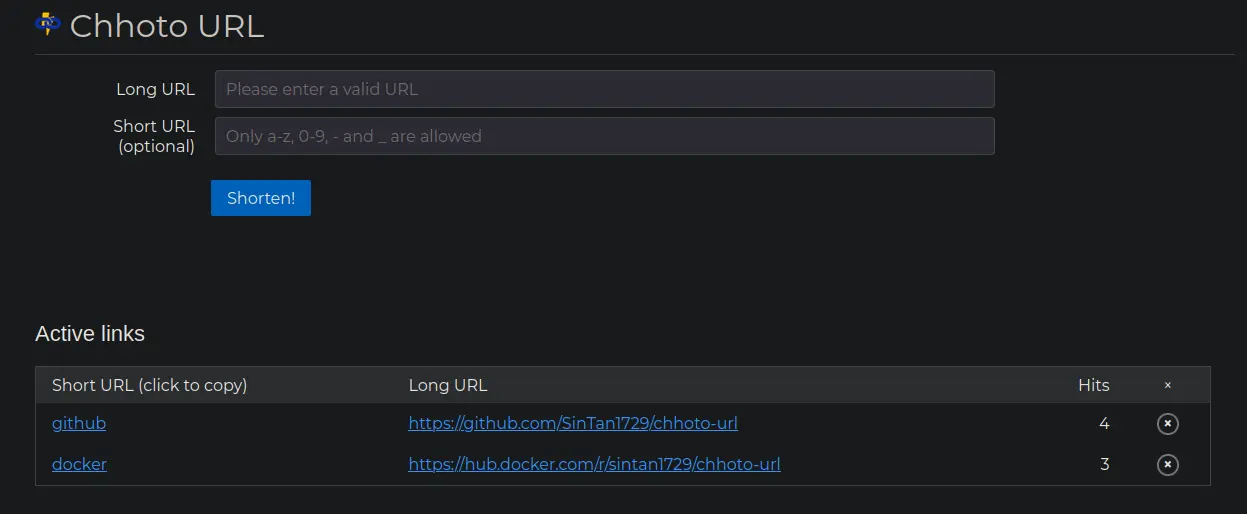Click the Long URL field label
The width and height of the screenshot is (1247, 514).
coord(155,89)
